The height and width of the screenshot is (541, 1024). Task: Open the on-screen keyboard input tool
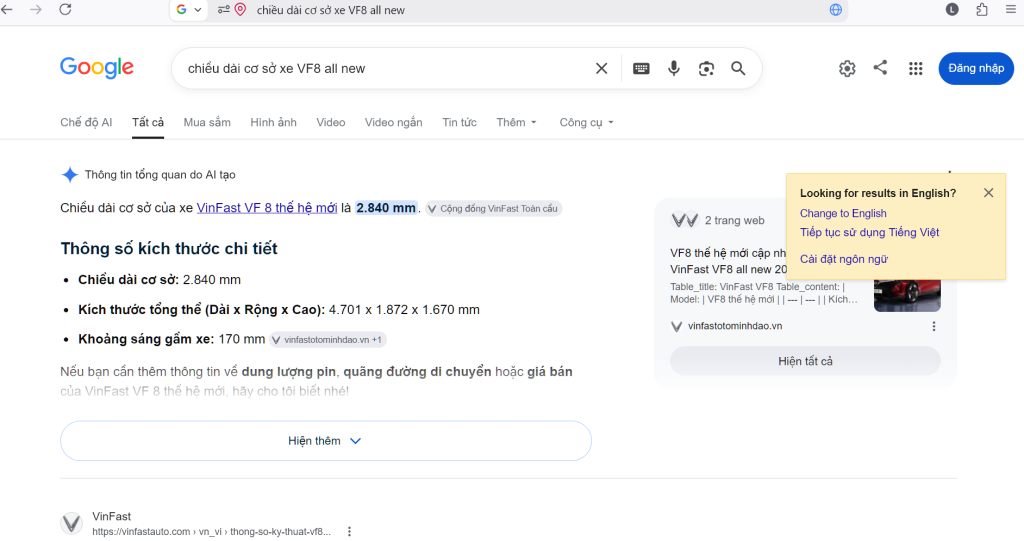(x=641, y=68)
